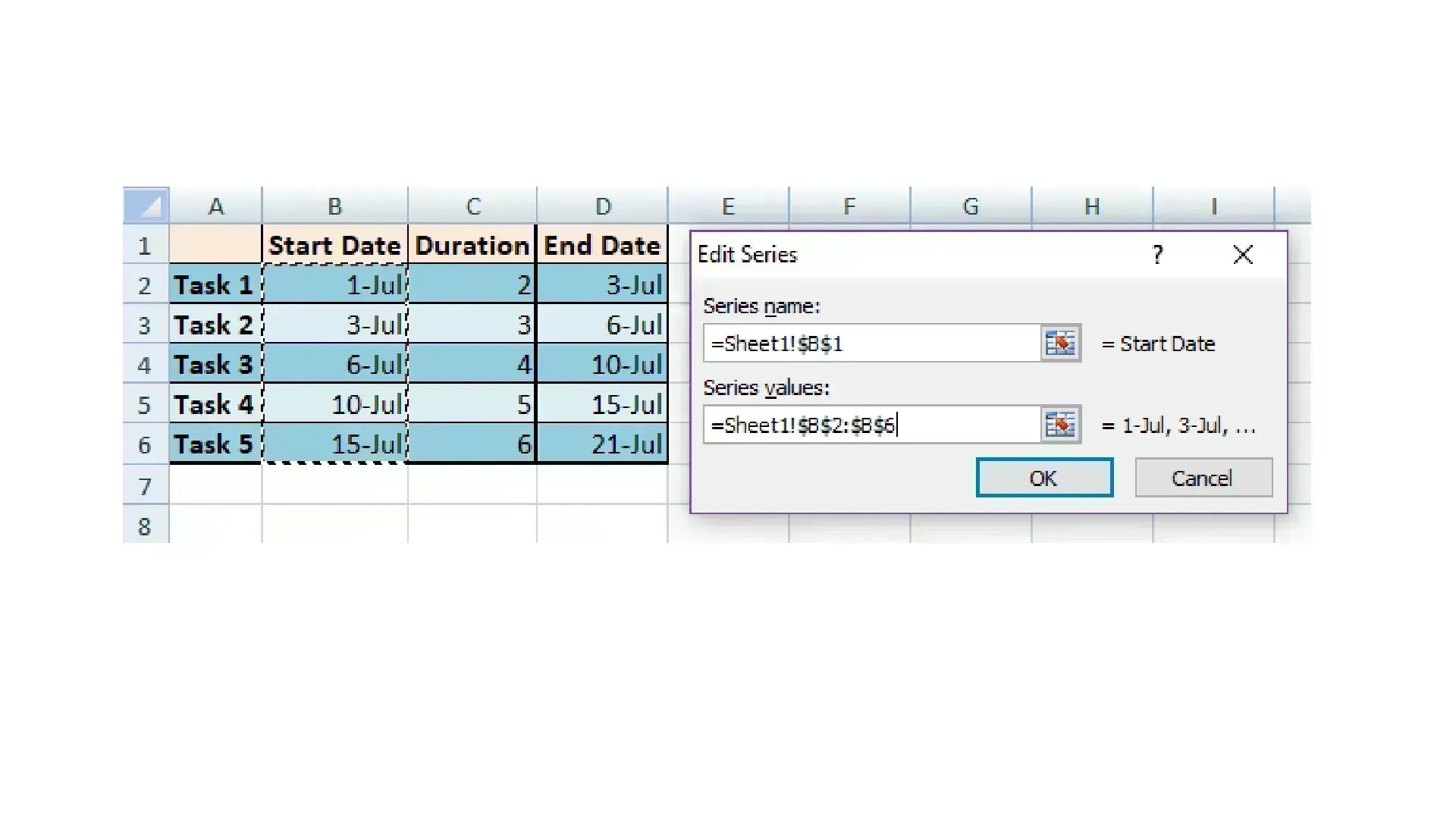1456x819 pixels.
Task: Select row 7 header
Action: 145,486
